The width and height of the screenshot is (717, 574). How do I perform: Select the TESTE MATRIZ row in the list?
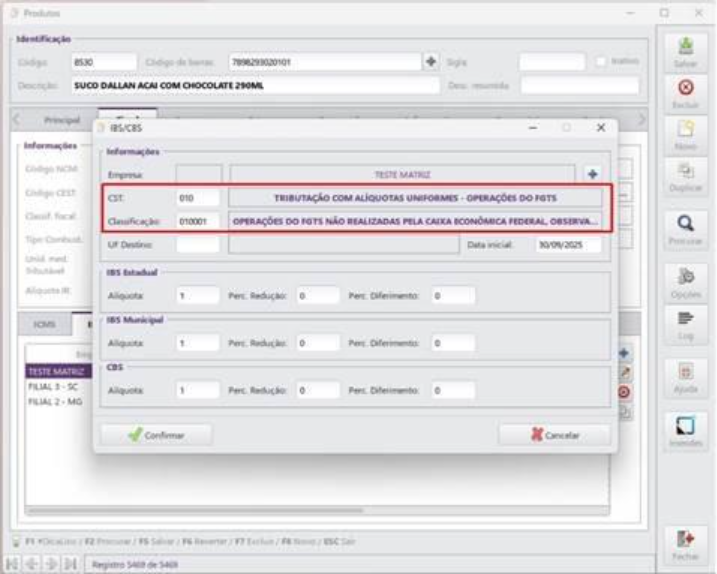click(x=59, y=371)
